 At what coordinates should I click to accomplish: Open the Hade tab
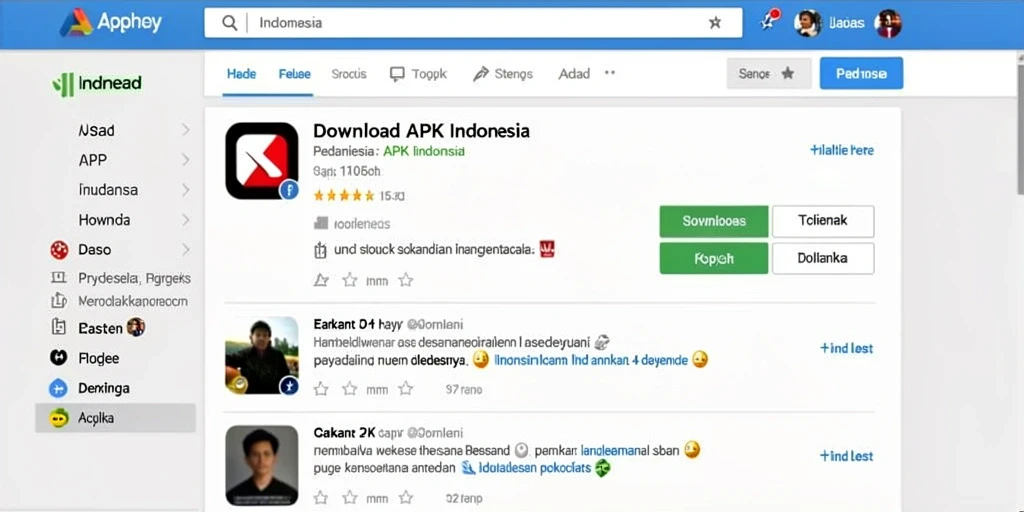[x=241, y=74]
